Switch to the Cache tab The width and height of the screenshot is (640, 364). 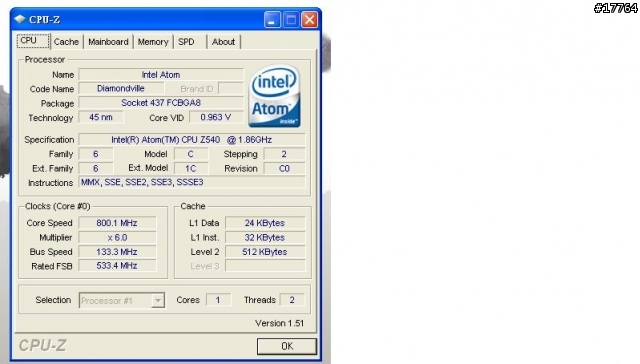(x=66, y=42)
